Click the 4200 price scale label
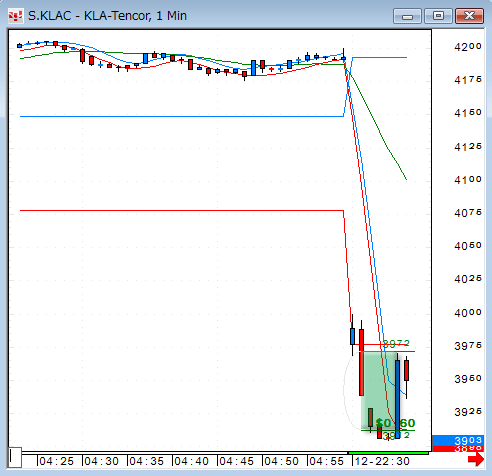The image size is (492, 476). (x=468, y=47)
